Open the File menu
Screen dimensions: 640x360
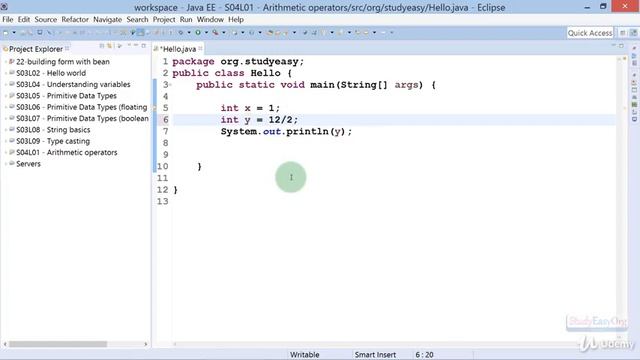[x=7, y=20]
